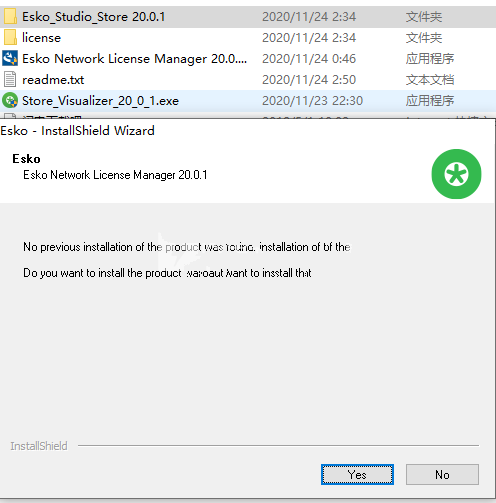Click 文件夹 type cell of license row
This screenshot has width=496, height=503.
click(x=424, y=38)
